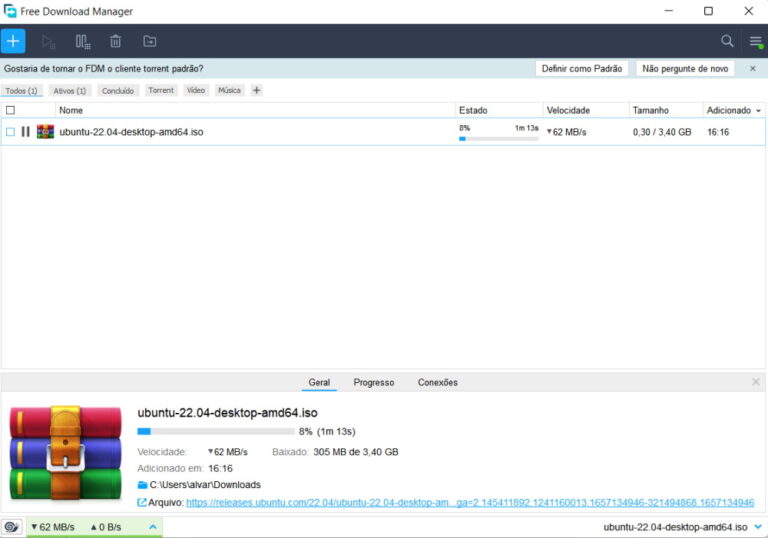This screenshot has height=538, width=768.
Task: Open the Progresso details tab
Action: click(374, 382)
